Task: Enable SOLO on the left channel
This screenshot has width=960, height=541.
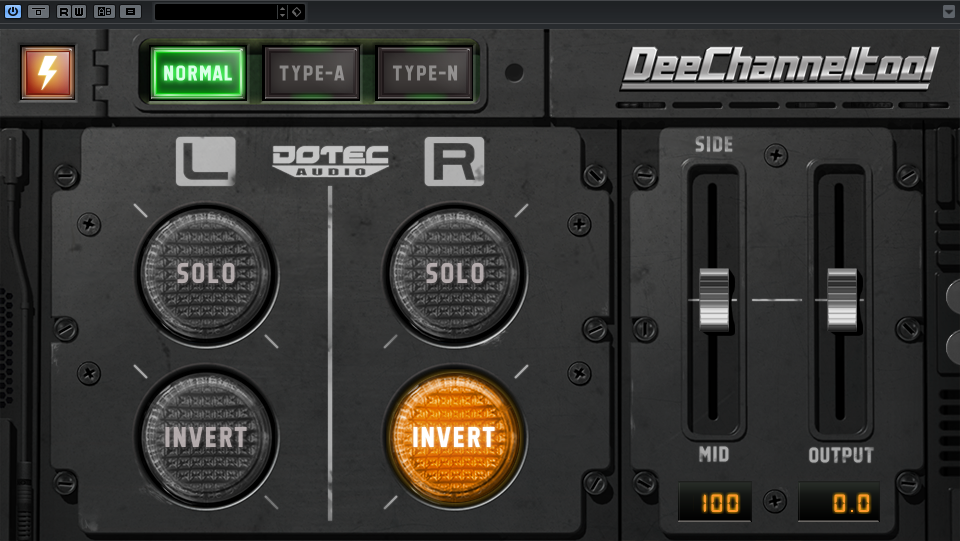Action: [x=206, y=274]
